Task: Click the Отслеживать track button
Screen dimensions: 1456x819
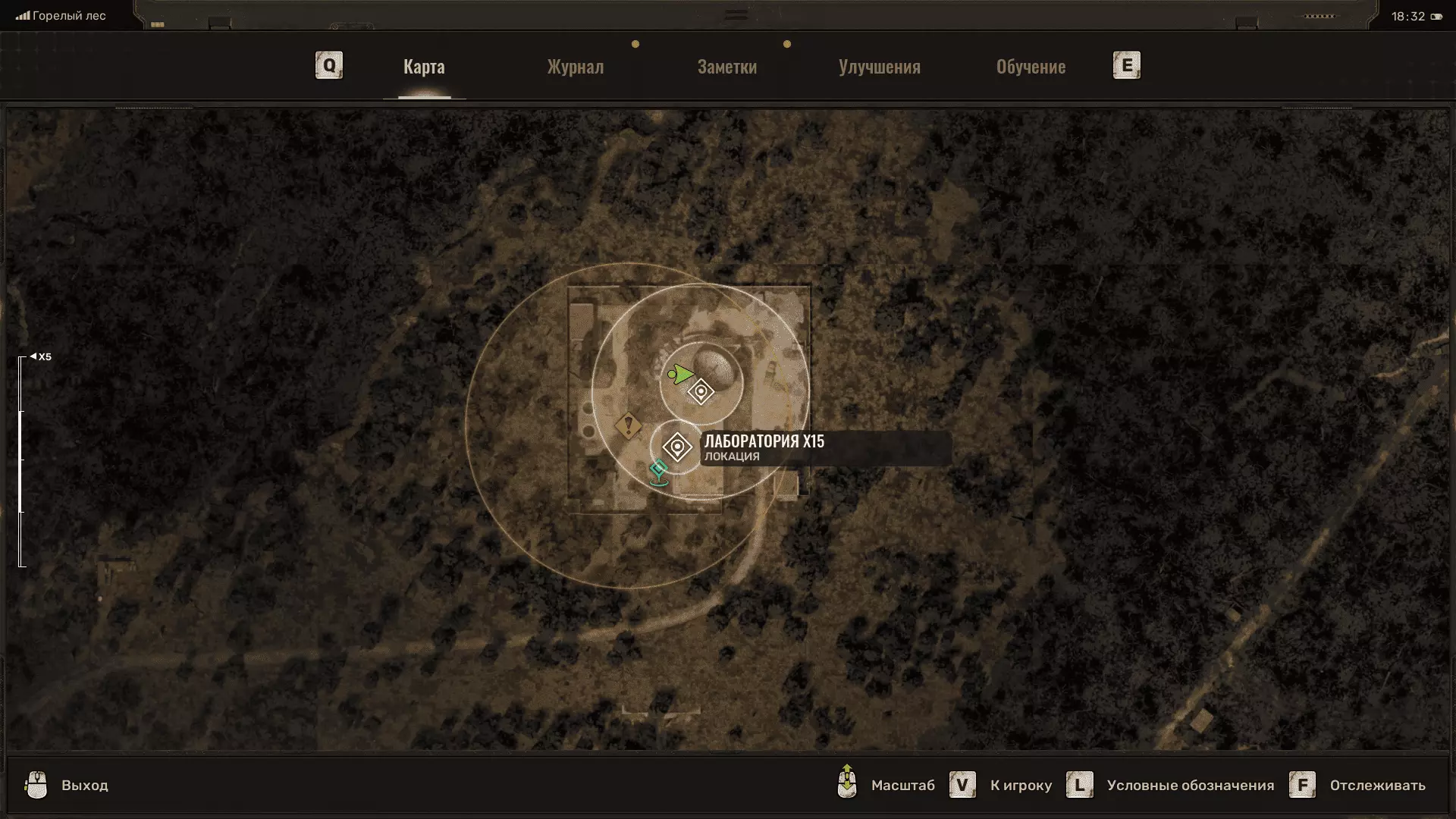Action: (1377, 786)
